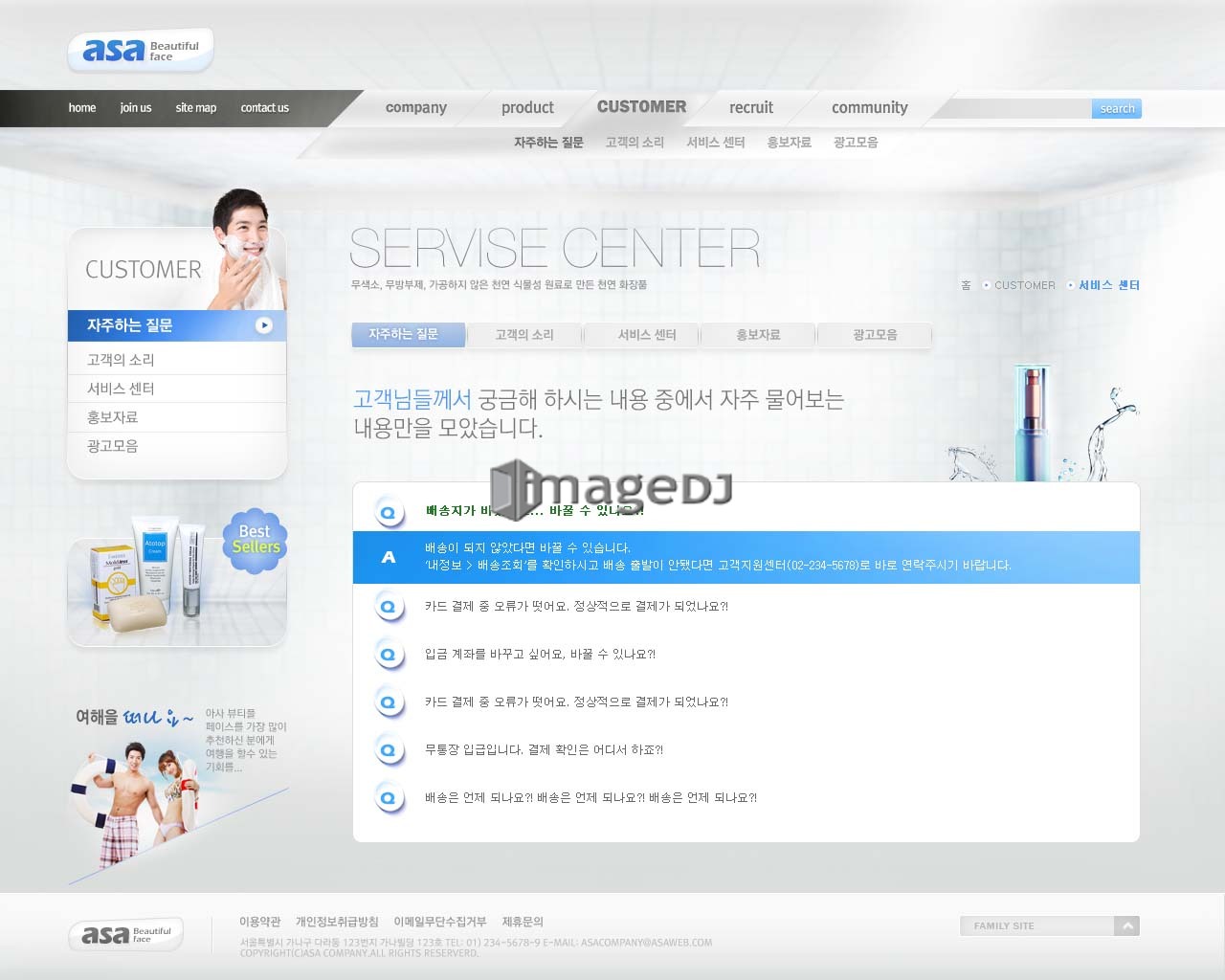Click the contact us link
The height and width of the screenshot is (980, 1225).
(x=265, y=108)
